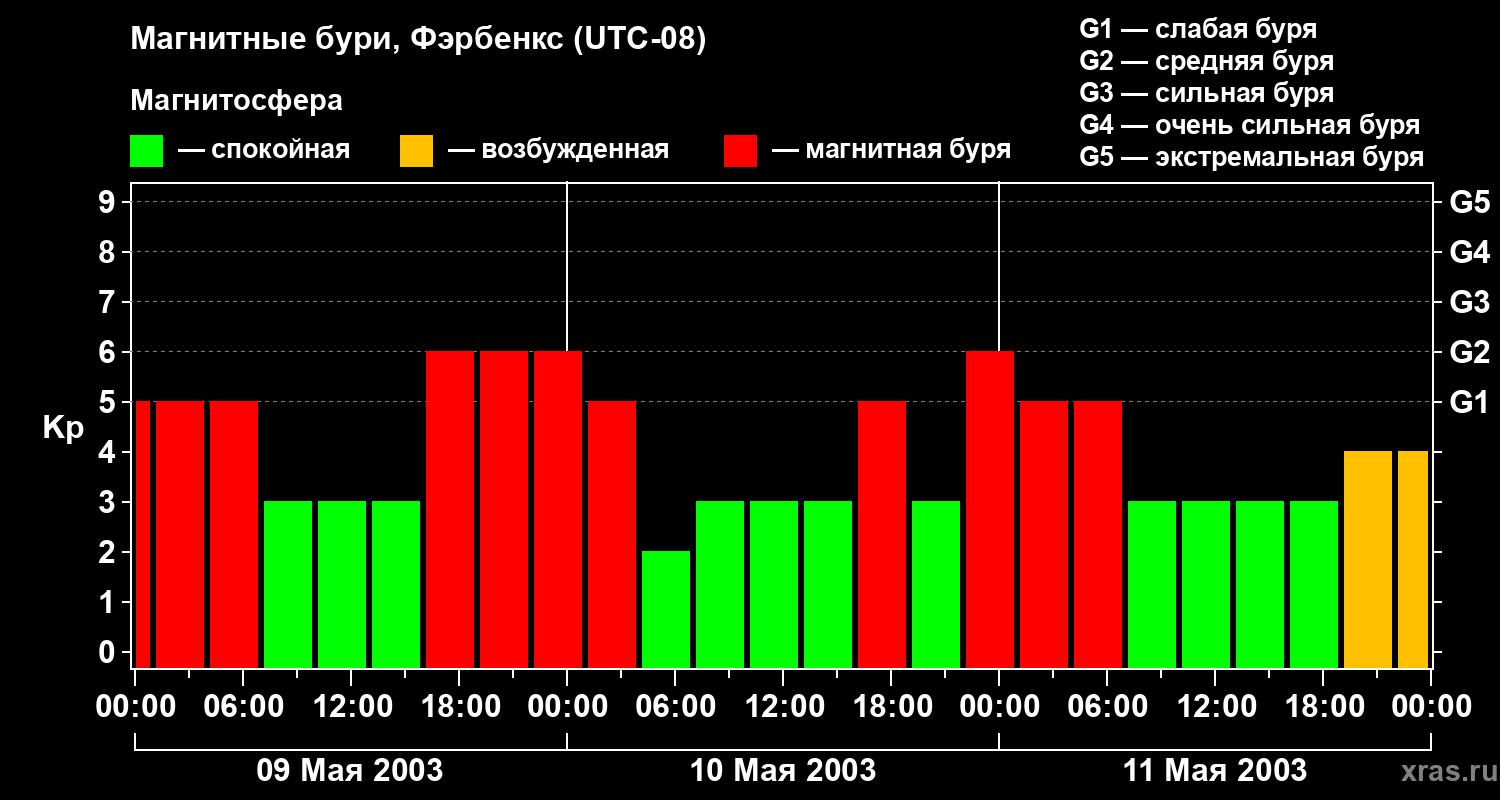Click the red Kp 6 bar crossing midnight into 10 Мая
Screen dimensions: 1500x800
click(x=558, y=509)
